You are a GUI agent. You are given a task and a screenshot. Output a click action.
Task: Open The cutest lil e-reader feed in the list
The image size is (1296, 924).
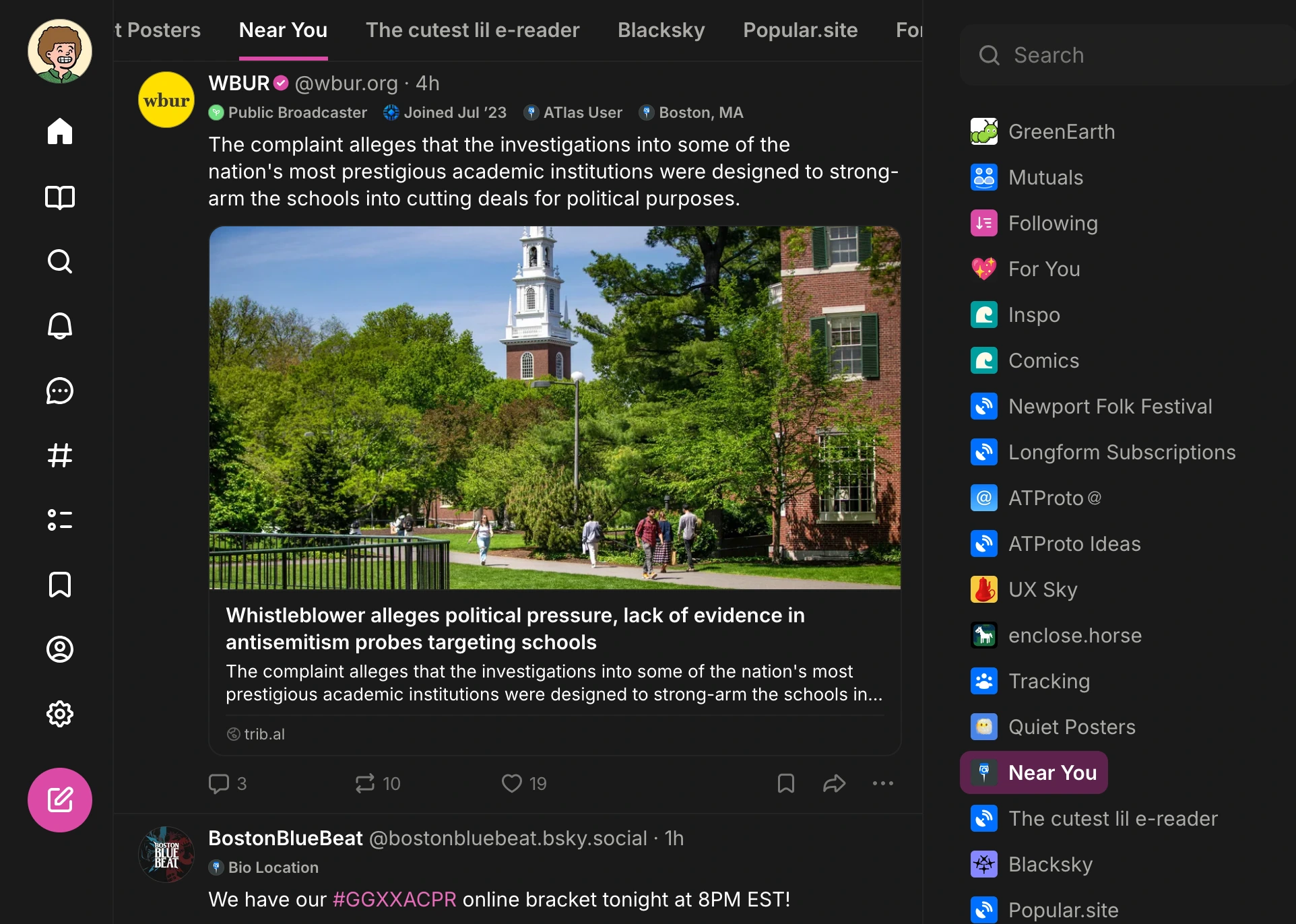click(1094, 818)
